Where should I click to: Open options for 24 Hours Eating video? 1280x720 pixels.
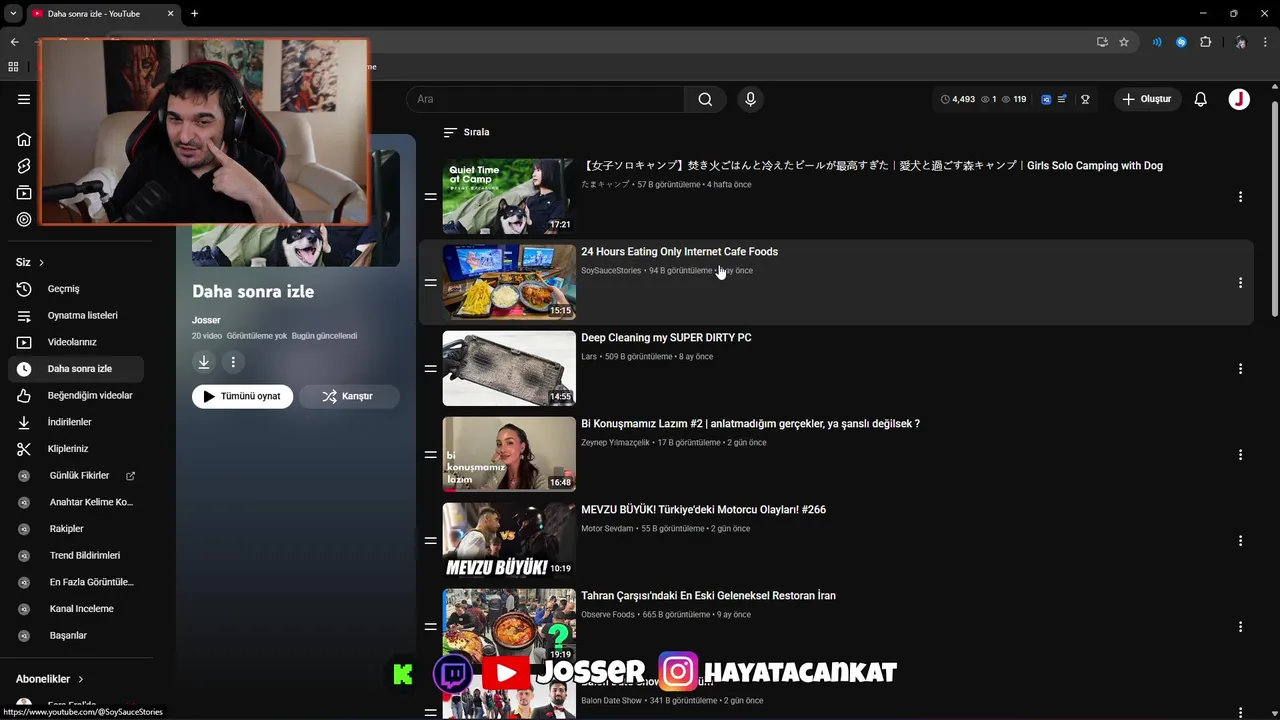(x=1240, y=283)
